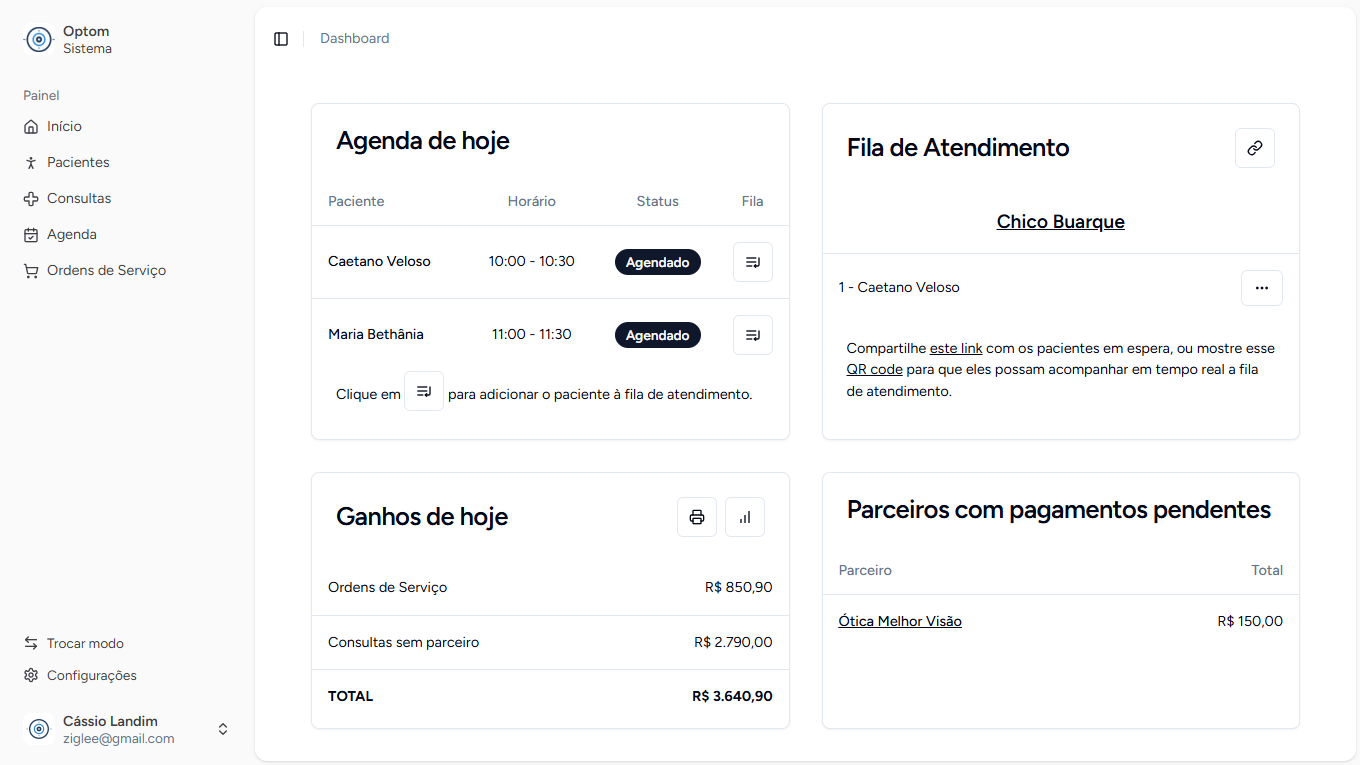
Task: Open the three-dot menu next to Caetano Veloso
Action: pyautogui.click(x=1262, y=287)
